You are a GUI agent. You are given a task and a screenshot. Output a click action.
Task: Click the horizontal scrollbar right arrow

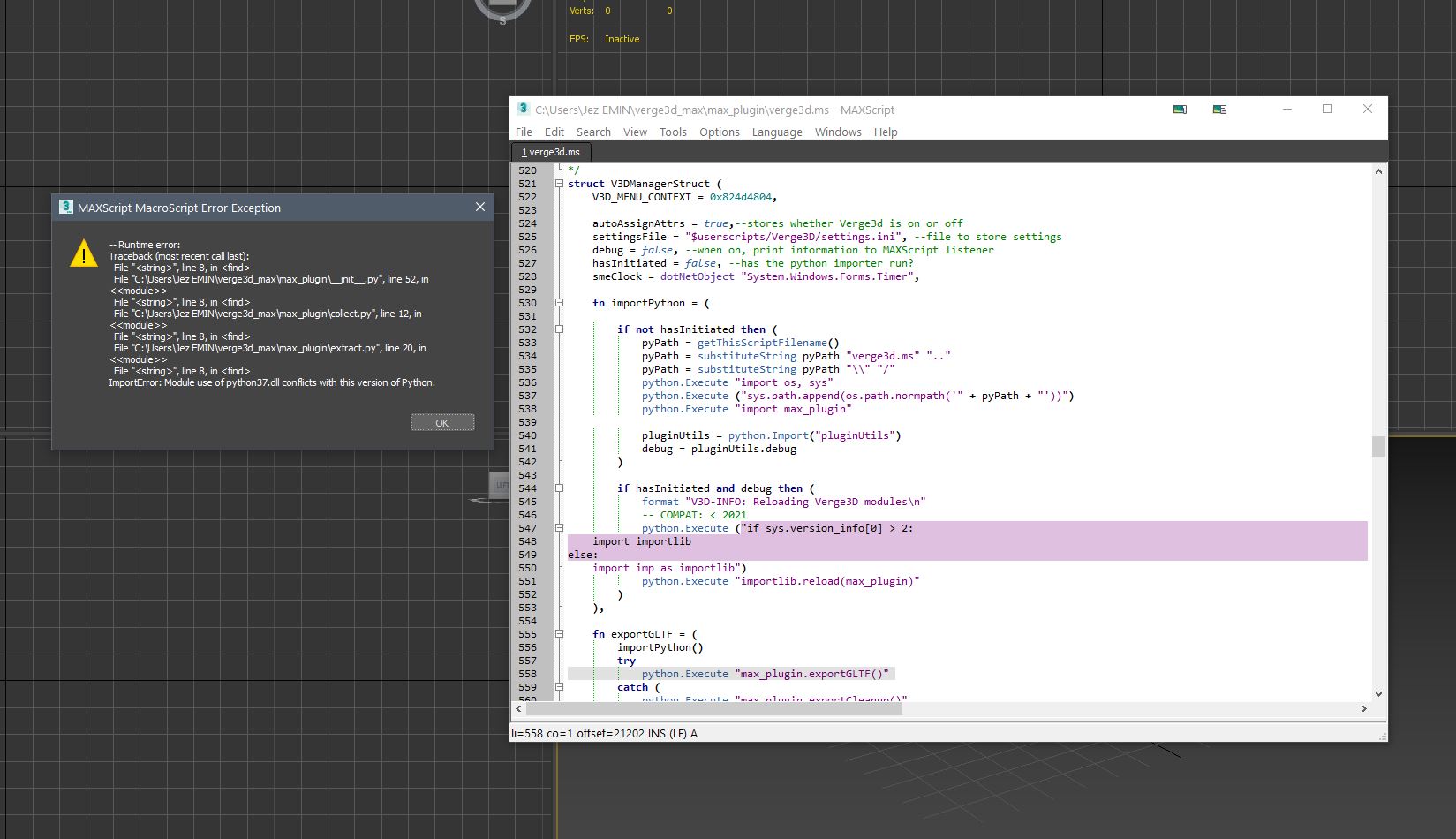coord(1364,708)
